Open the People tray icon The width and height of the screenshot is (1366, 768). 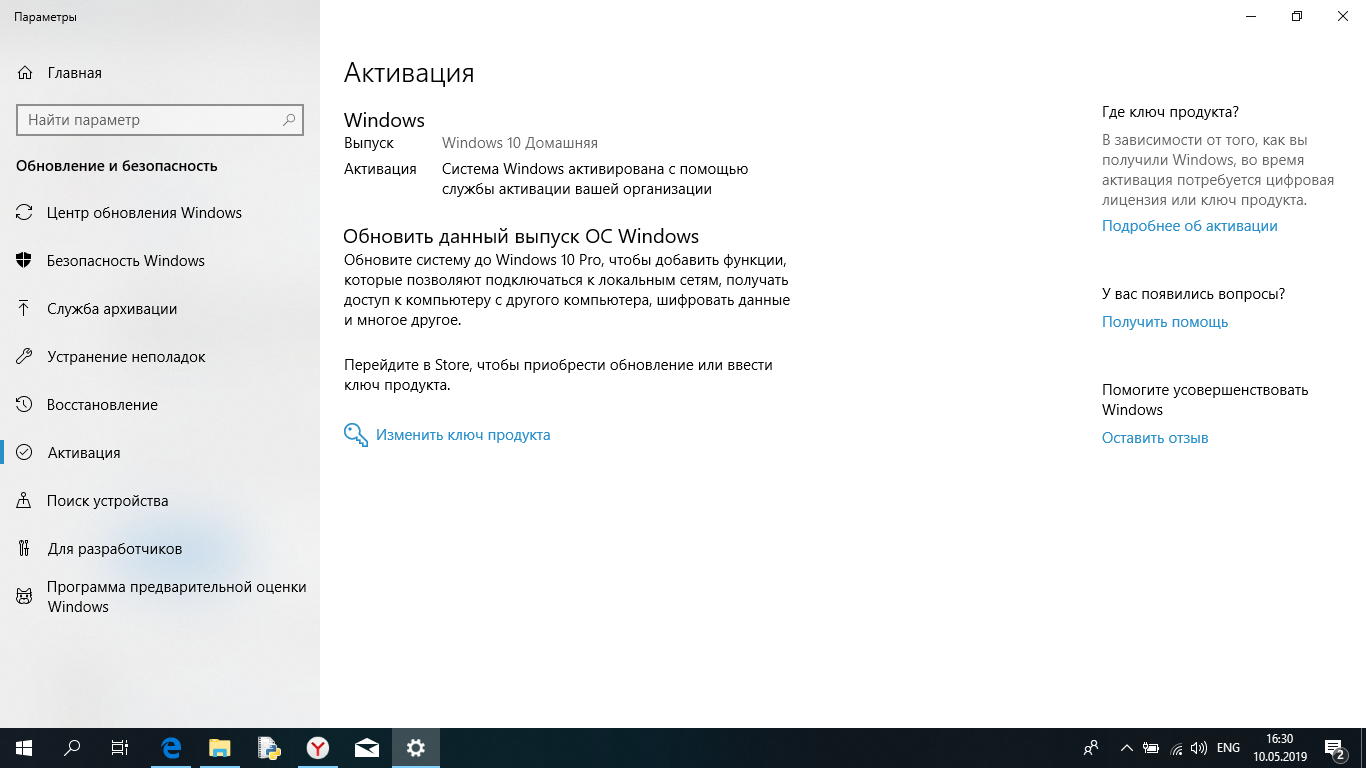coord(1091,748)
